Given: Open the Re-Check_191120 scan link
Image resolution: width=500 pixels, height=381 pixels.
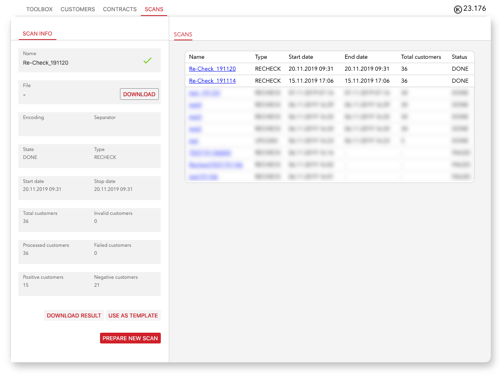Looking at the screenshot, I should coord(212,69).
